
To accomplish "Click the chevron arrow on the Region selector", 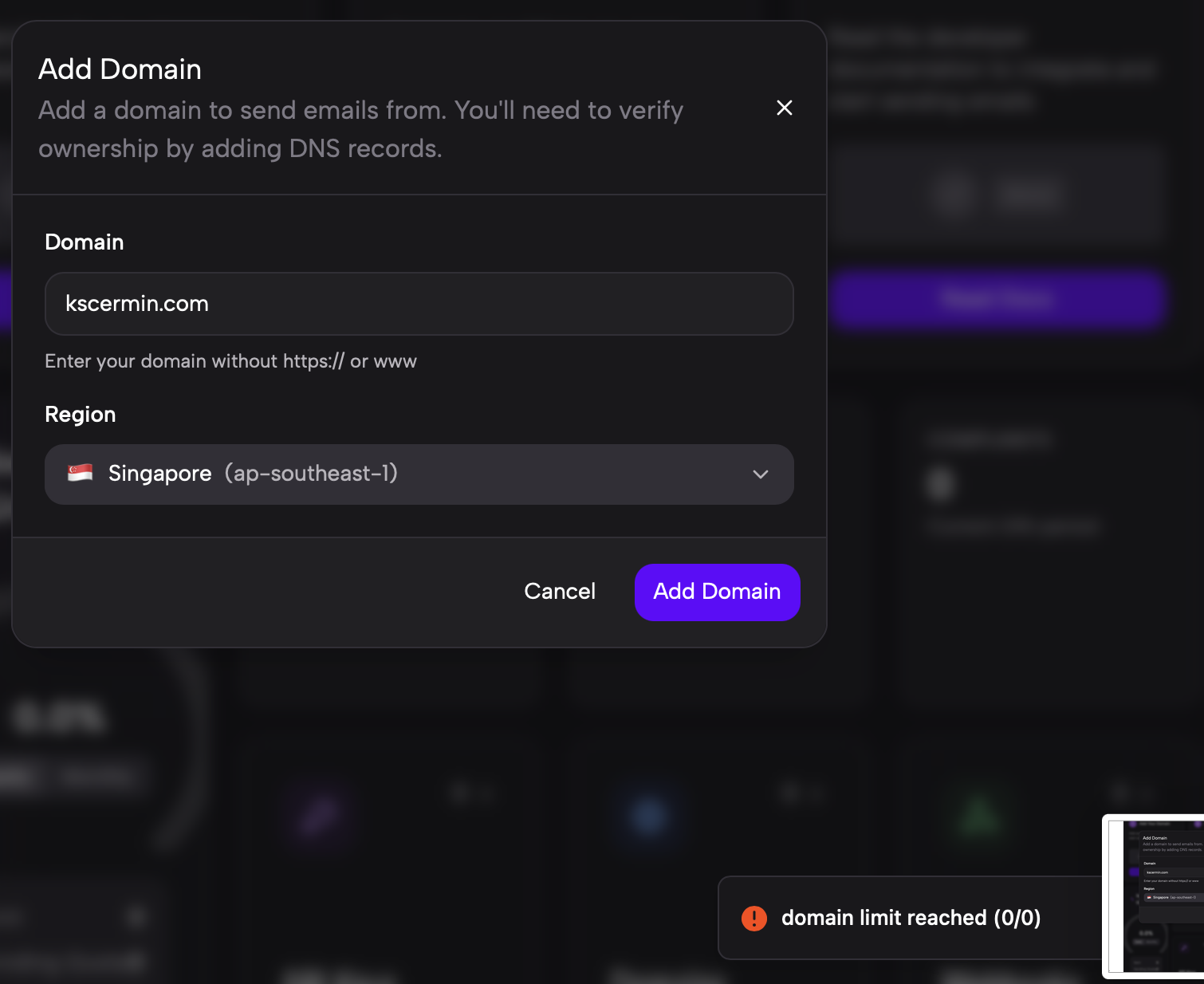I will tap(760, 474).
